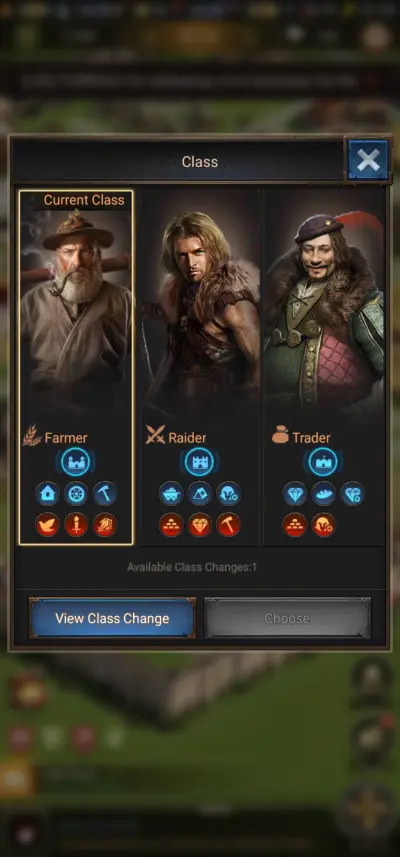Tap the Farmer blue wheel perk icon
Screen dimensions: 400x857
click(76, 494)
